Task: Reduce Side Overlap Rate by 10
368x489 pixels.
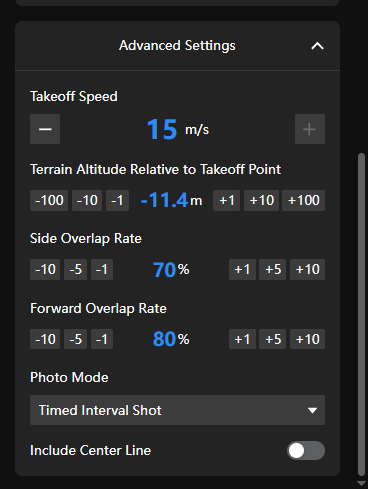Action: pos(45,269)
